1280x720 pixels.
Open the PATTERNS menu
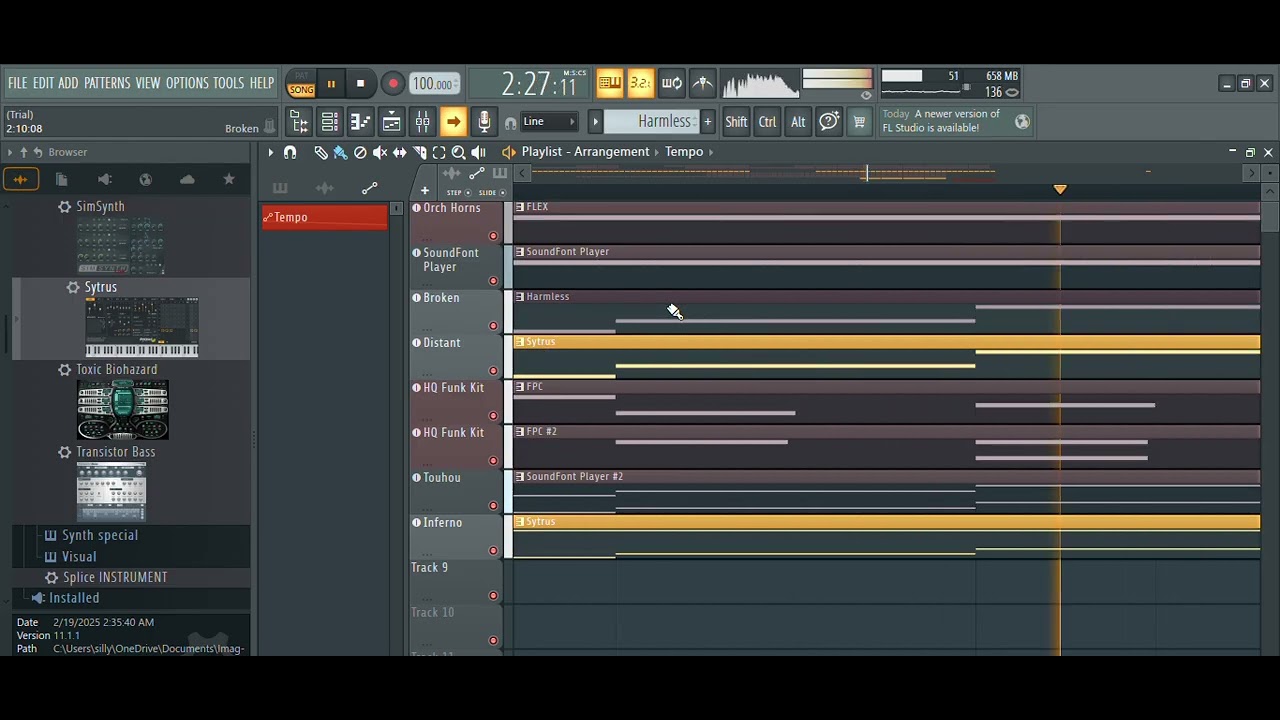pyautogui.click(x=107, y=83)
